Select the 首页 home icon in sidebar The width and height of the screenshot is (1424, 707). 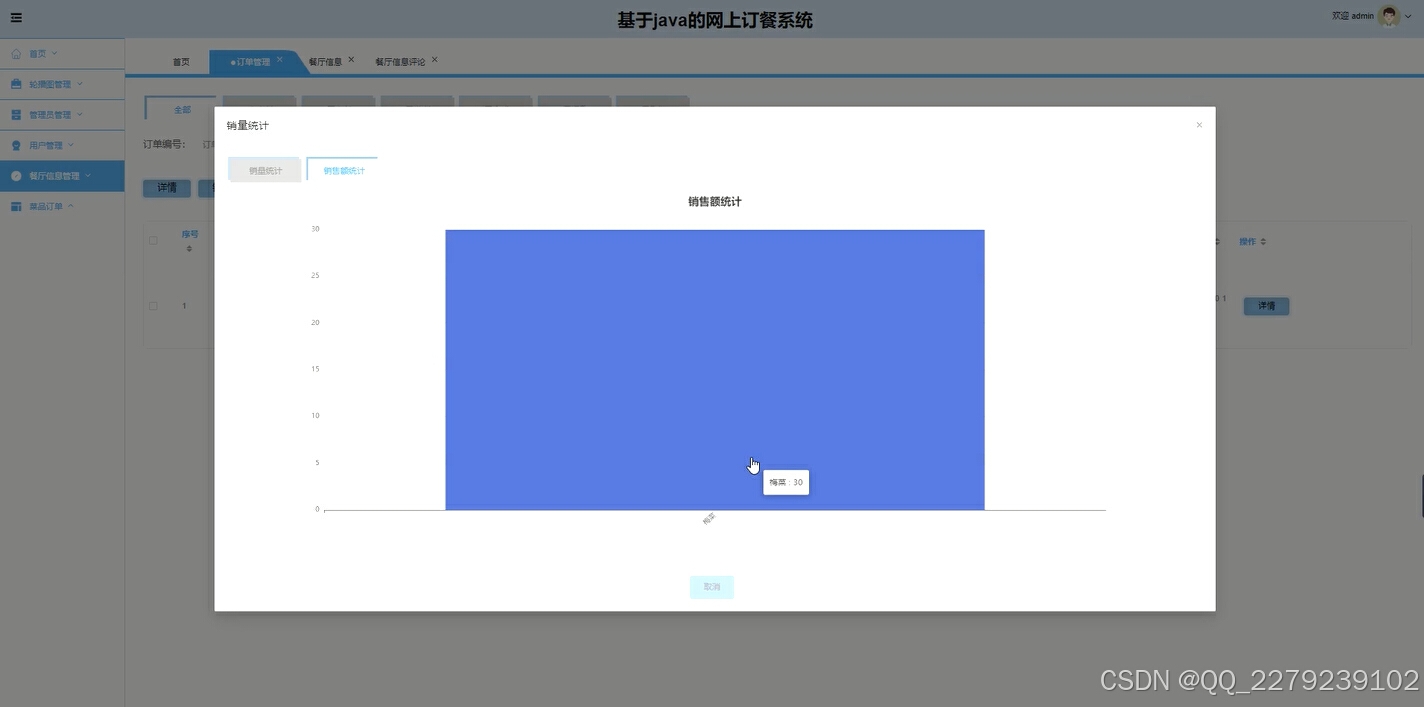click(x=15, y=53)
